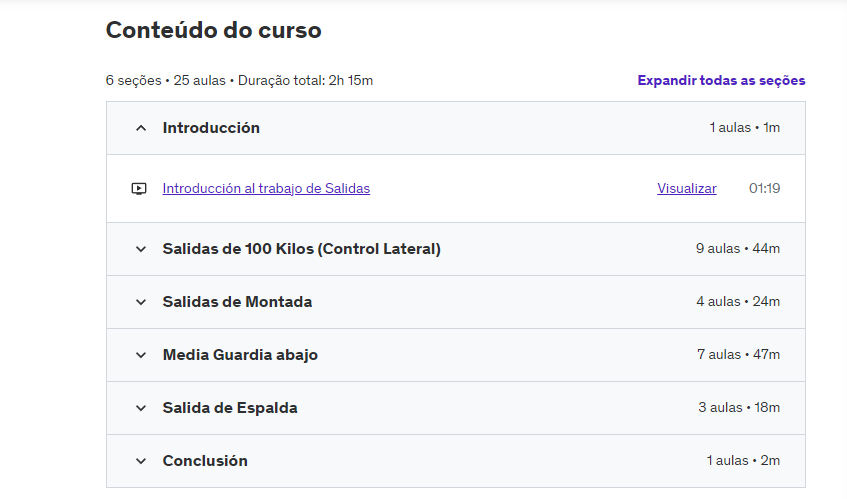
Task: Open Introducción al trabajo de Salidas lecture
Action: coord(266,188)
